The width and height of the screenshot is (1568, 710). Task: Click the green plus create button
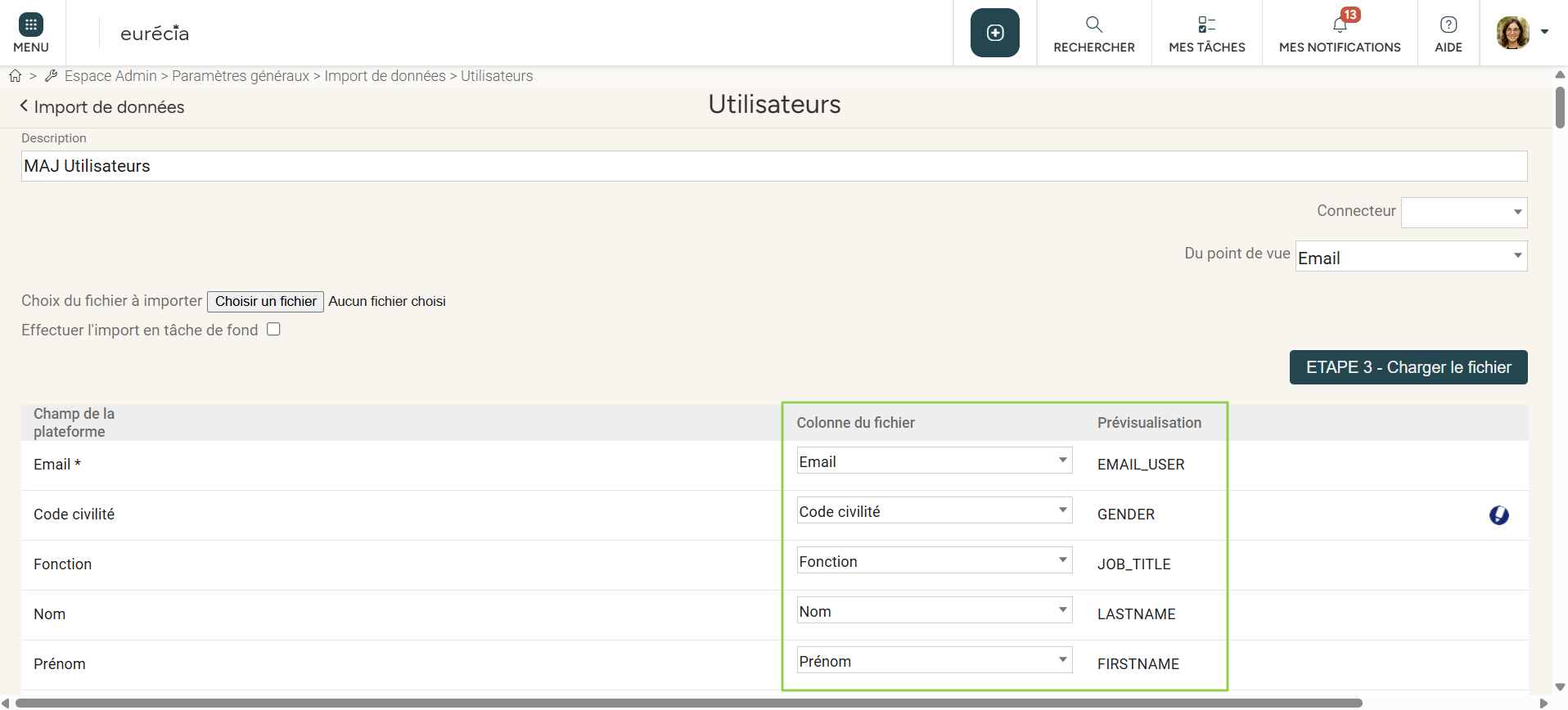(x=994, y=33)
